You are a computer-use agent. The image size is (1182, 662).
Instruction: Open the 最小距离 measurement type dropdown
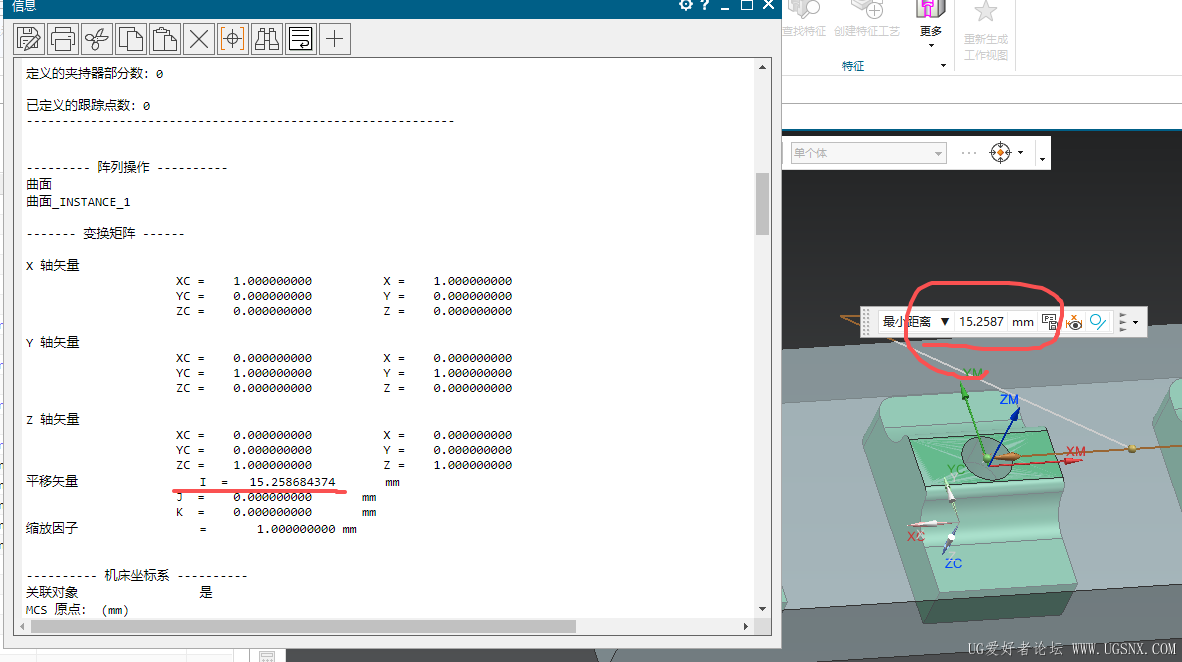(915, 322)
